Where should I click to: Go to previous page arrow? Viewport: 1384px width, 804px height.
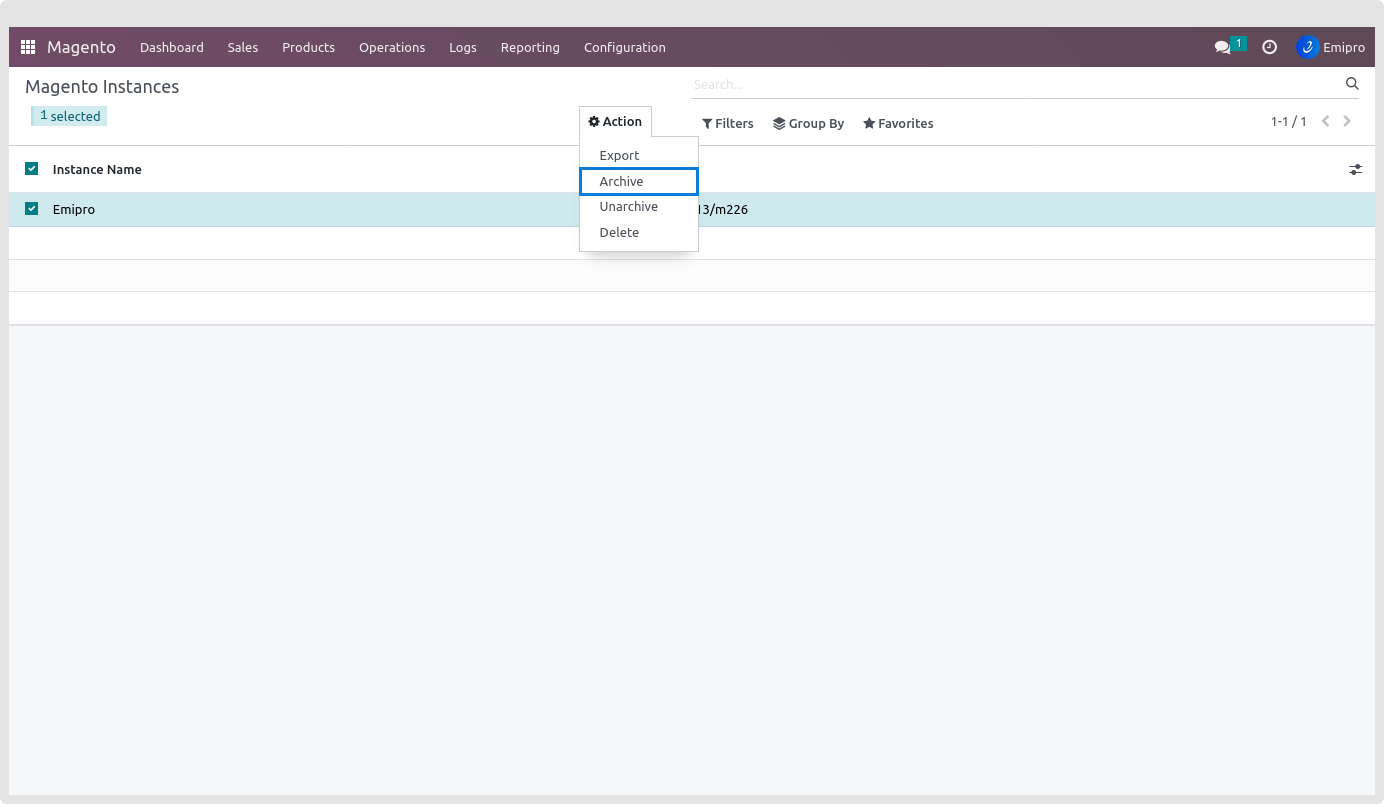click(1326, 121)
